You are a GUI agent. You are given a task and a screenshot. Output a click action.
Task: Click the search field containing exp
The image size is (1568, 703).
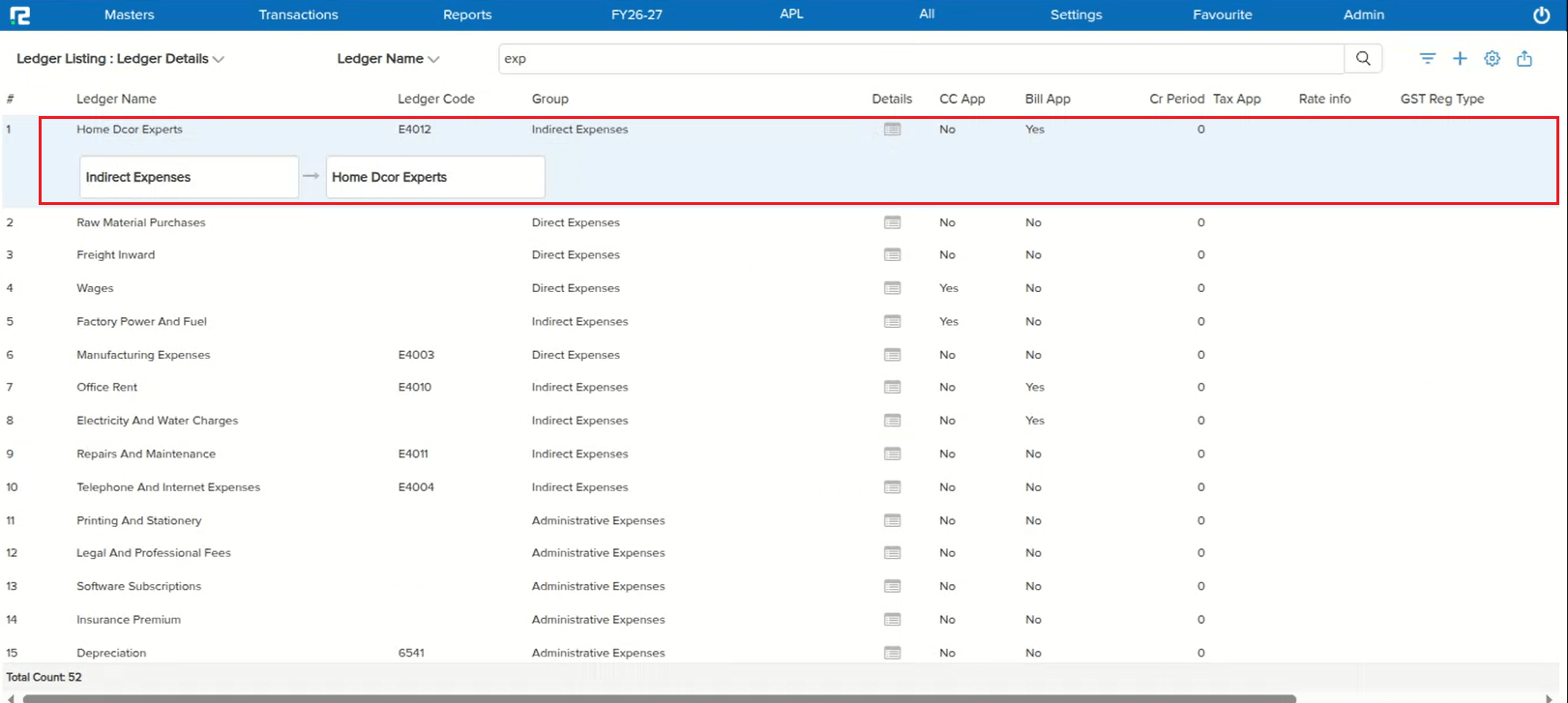click(921, 58)
